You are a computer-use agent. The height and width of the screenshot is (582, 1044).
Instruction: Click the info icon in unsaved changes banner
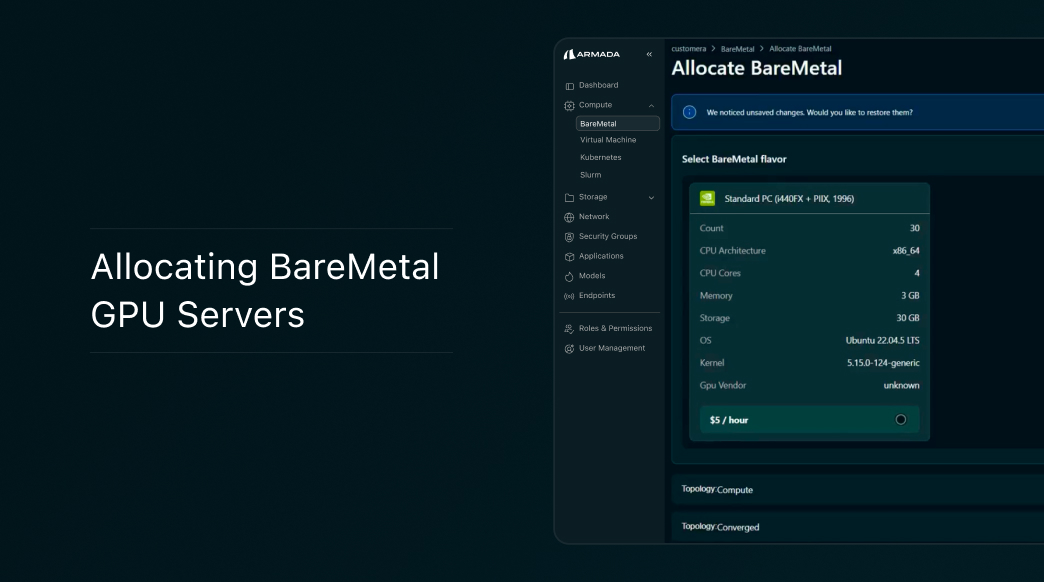pos(690,112)
